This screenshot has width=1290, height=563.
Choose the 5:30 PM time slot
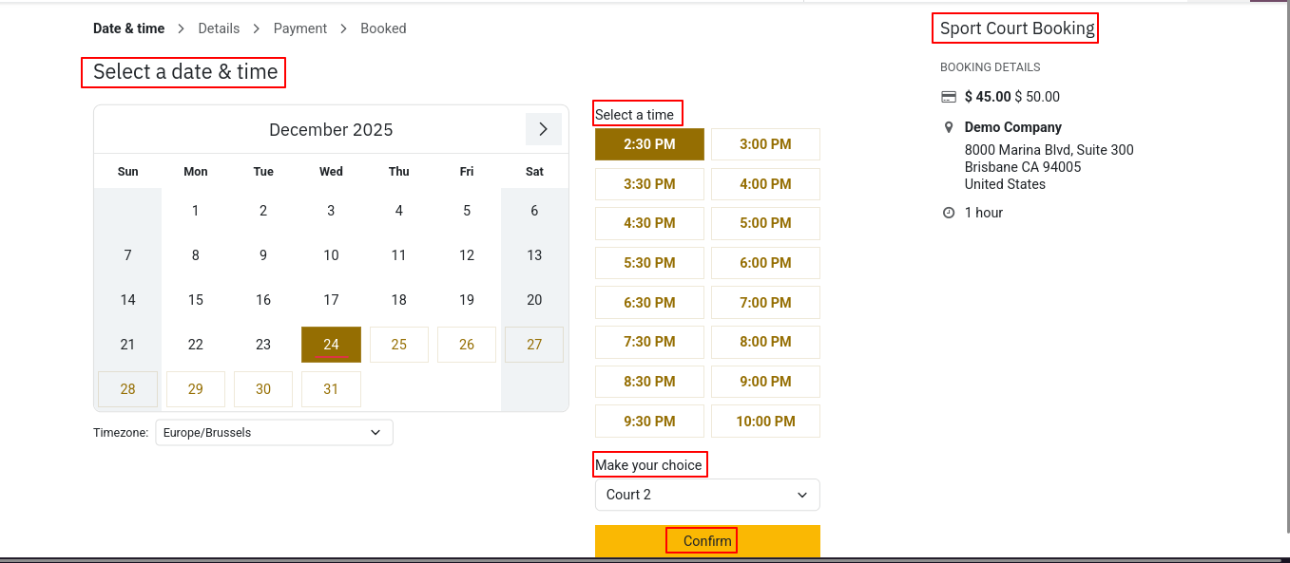pyautogui.click(x=649, y=263)
